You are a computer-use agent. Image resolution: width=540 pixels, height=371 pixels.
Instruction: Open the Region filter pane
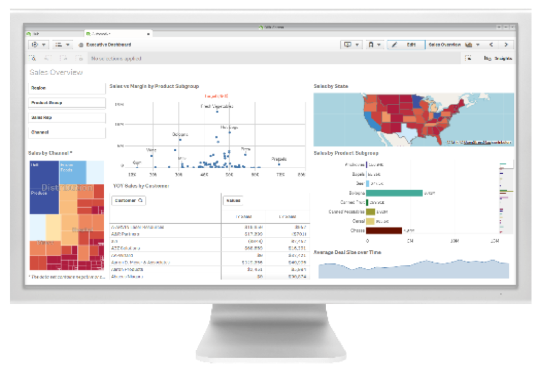67,88
